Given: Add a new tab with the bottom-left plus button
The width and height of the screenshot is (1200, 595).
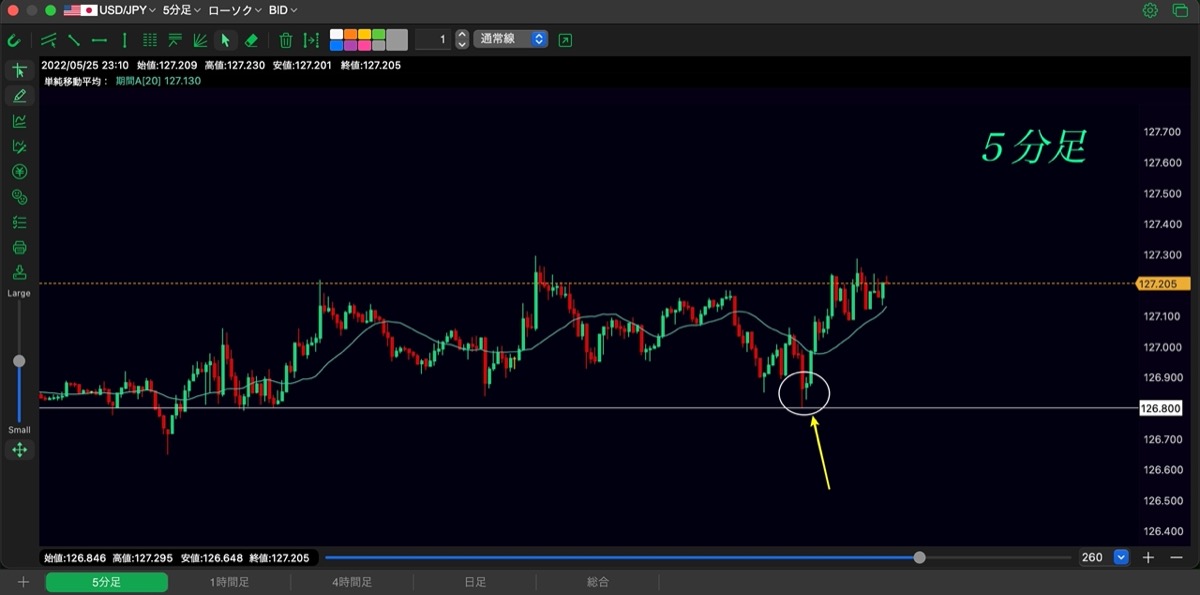Looking at the screenshot, I should (x=23, y=581).
